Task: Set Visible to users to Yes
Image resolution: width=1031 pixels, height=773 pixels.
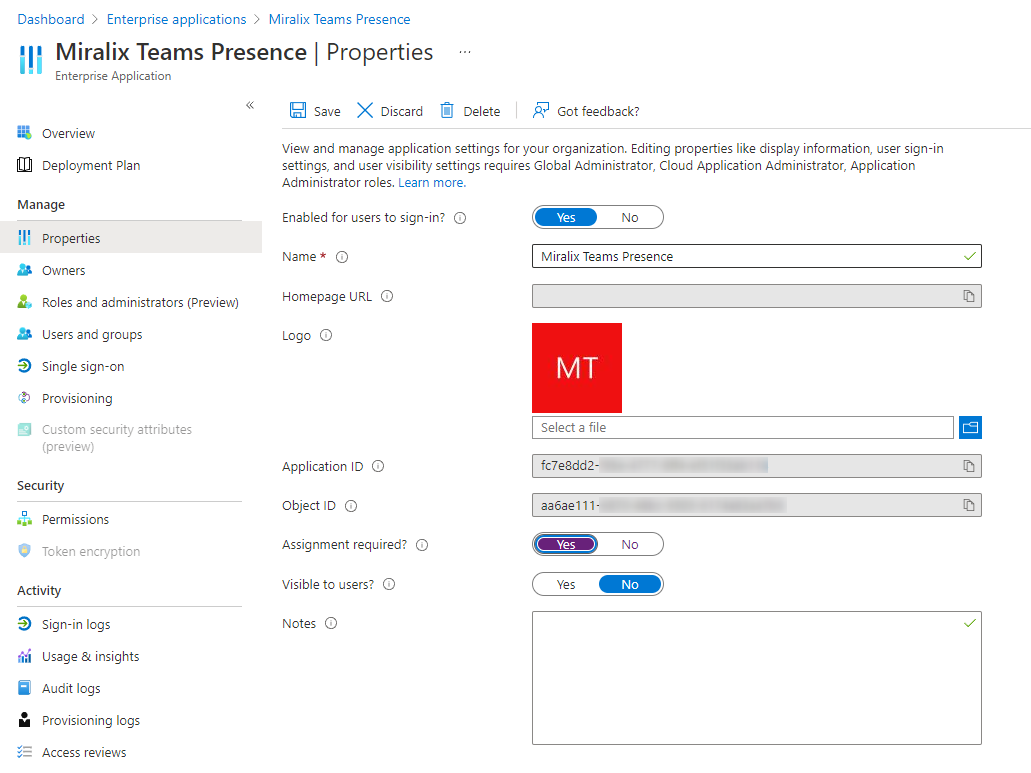Action: coord(565,584)
